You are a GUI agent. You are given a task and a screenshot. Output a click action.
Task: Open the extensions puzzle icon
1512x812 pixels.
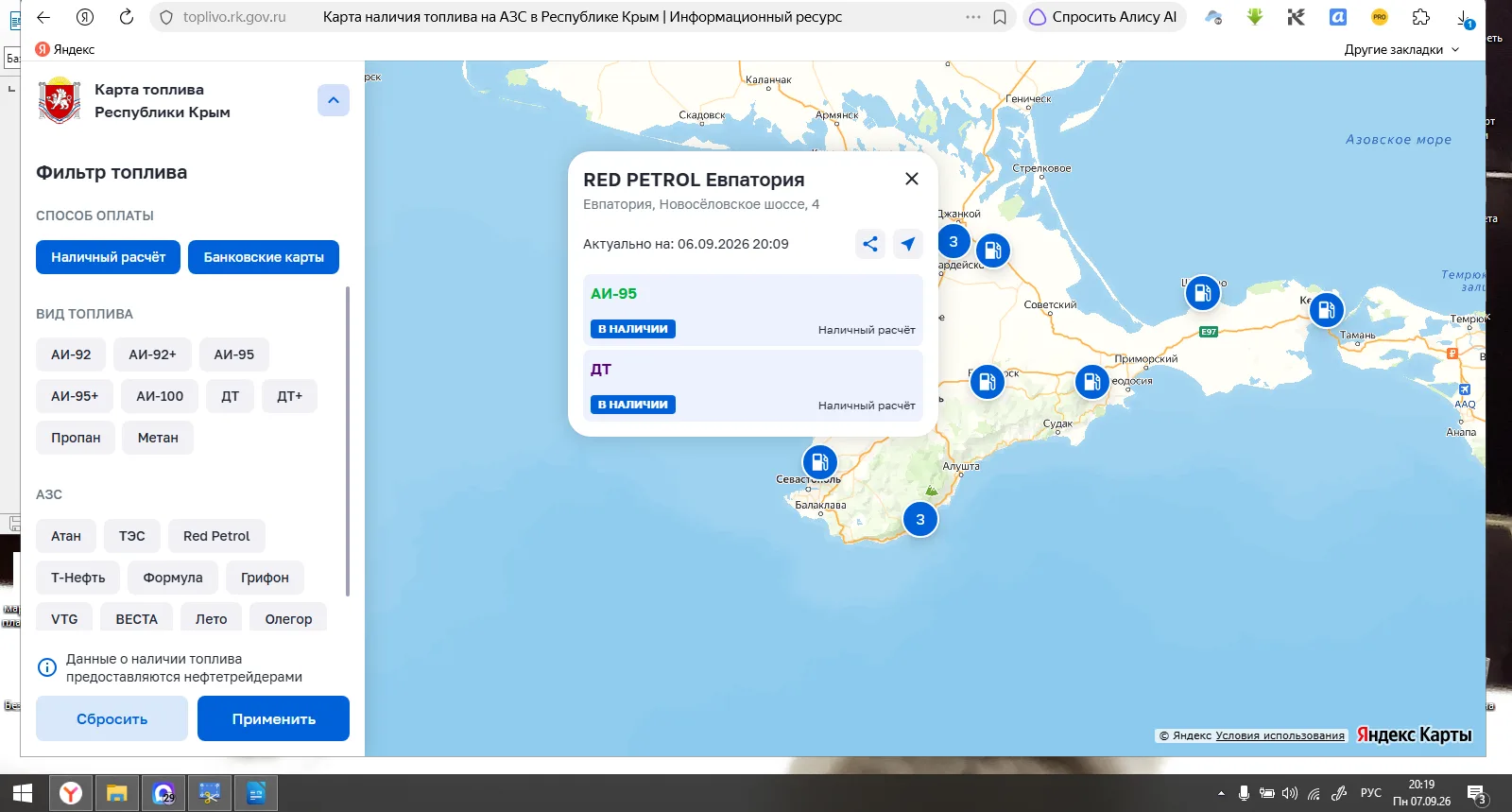(1421, 17)
